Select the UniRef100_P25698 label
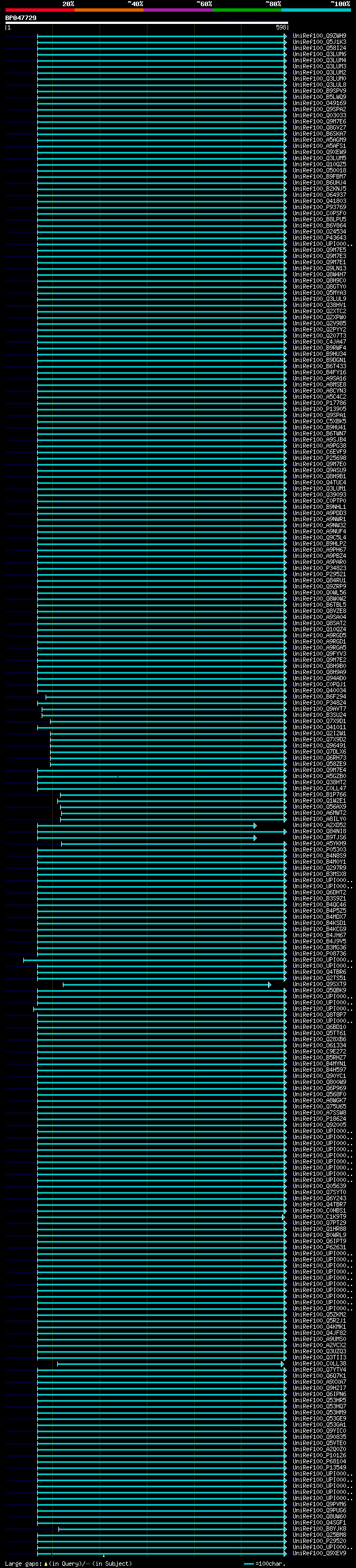356x1568 pixels. [x=319, y=458]
